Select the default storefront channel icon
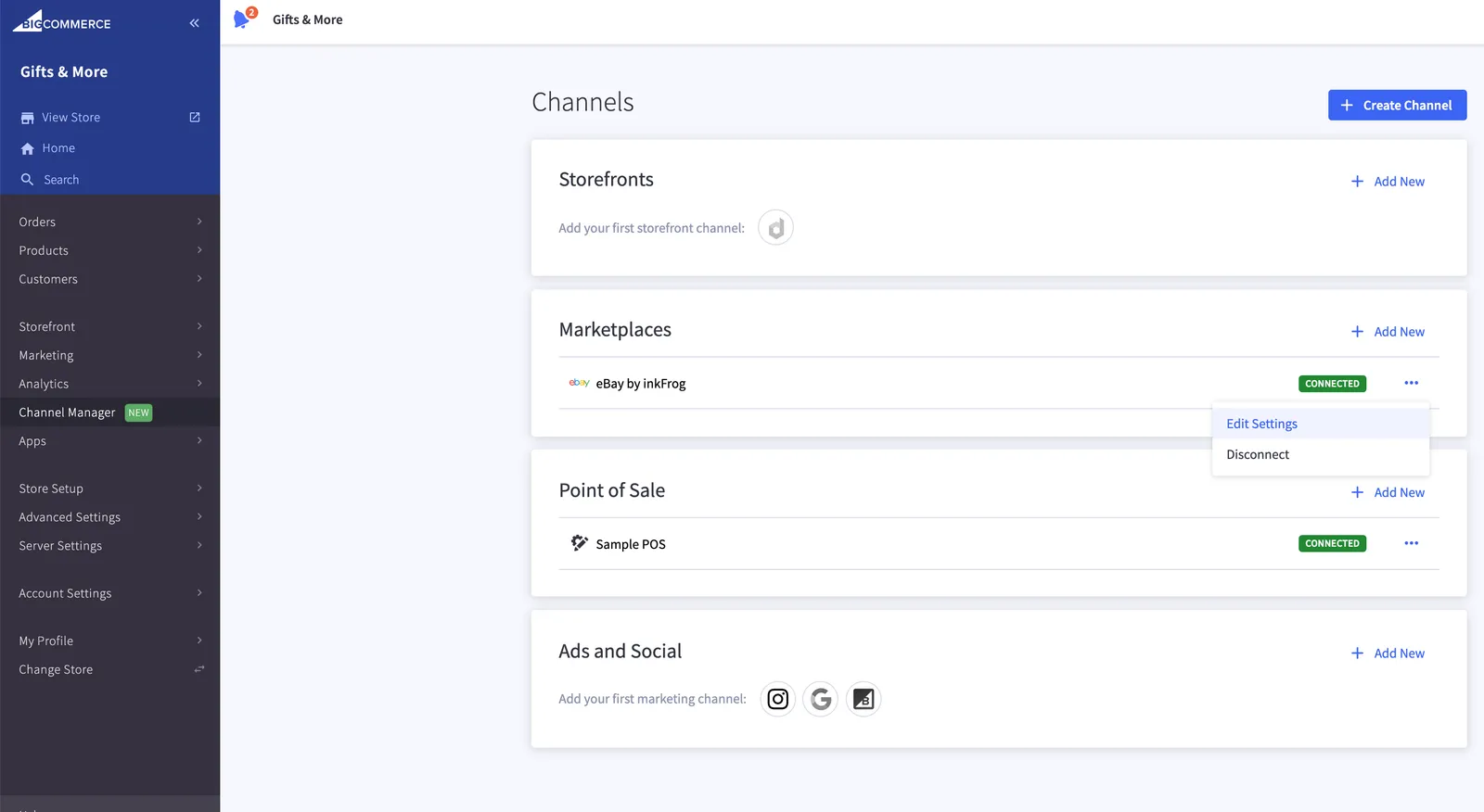 click(x=775, y=228)
